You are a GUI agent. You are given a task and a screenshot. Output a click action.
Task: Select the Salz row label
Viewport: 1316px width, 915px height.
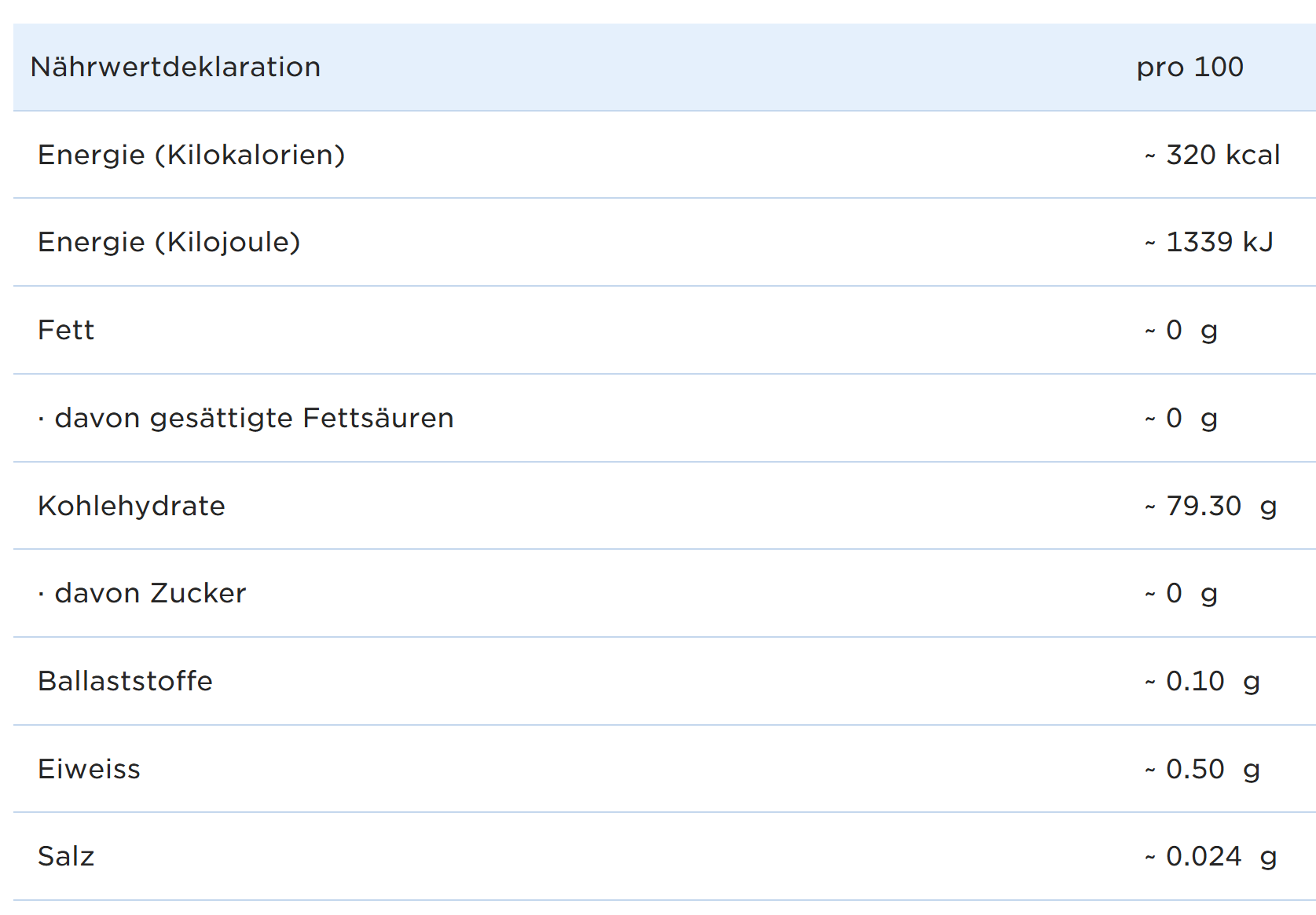[x=66, y=857]
